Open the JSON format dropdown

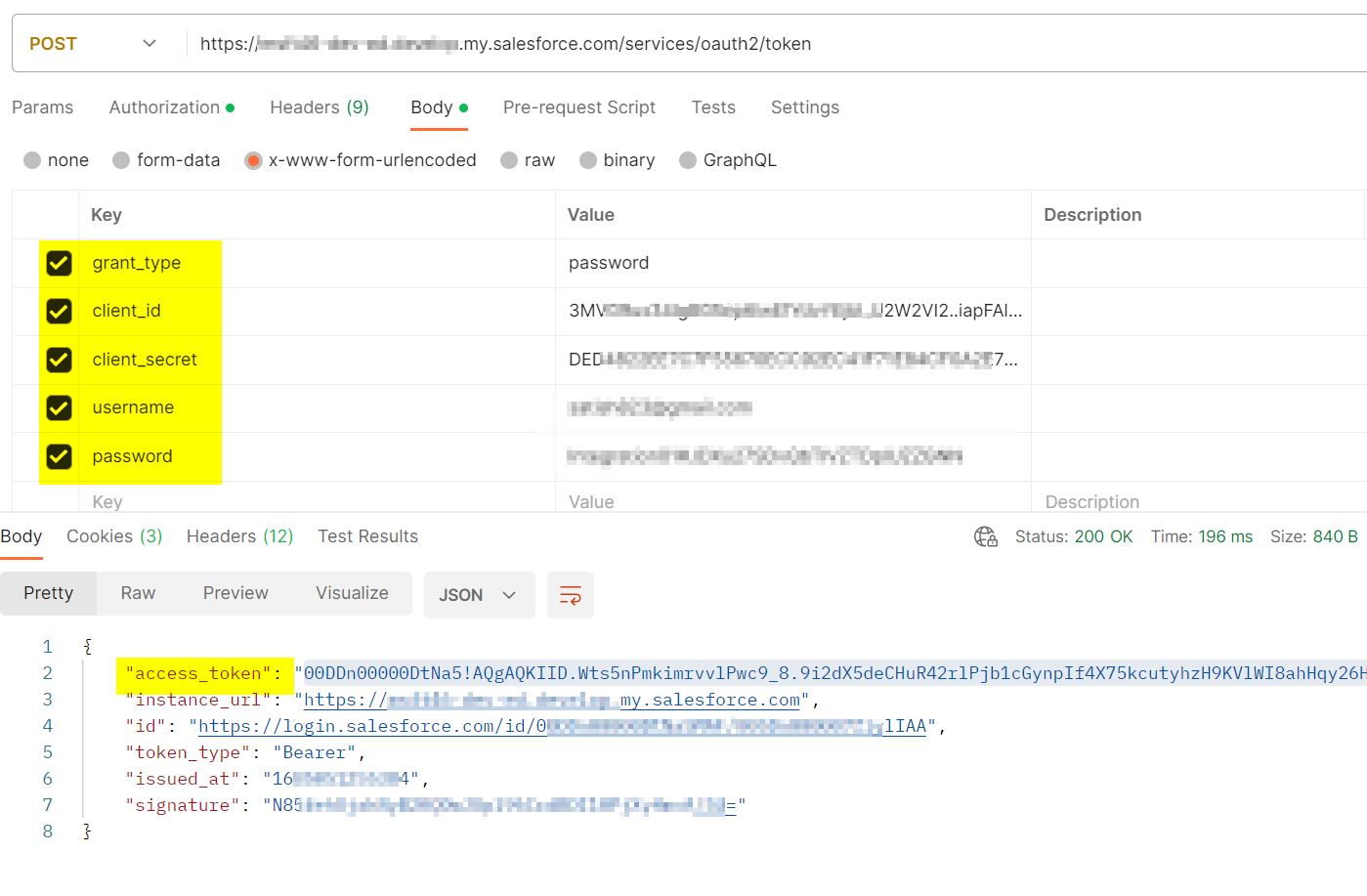pyautogui.click(x=479, y=595)
